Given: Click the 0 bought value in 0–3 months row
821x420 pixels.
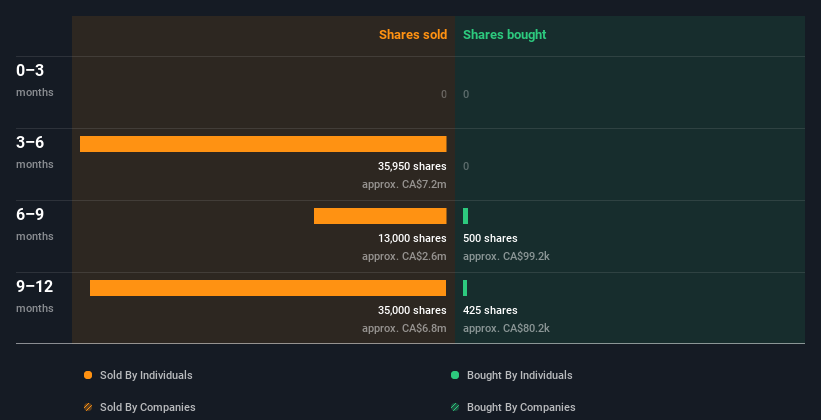Looking at the screenshot, I should click(466, 94).
